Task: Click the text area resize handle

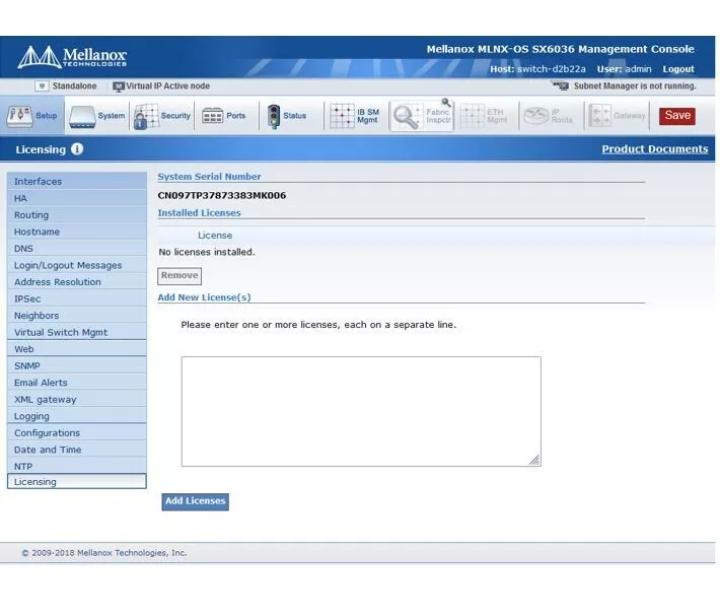Action: click(x=534, y=460)
